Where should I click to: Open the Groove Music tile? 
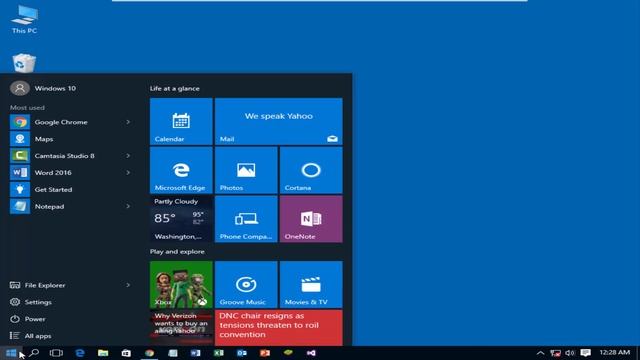pyautogui.click(x=246, y=284)
